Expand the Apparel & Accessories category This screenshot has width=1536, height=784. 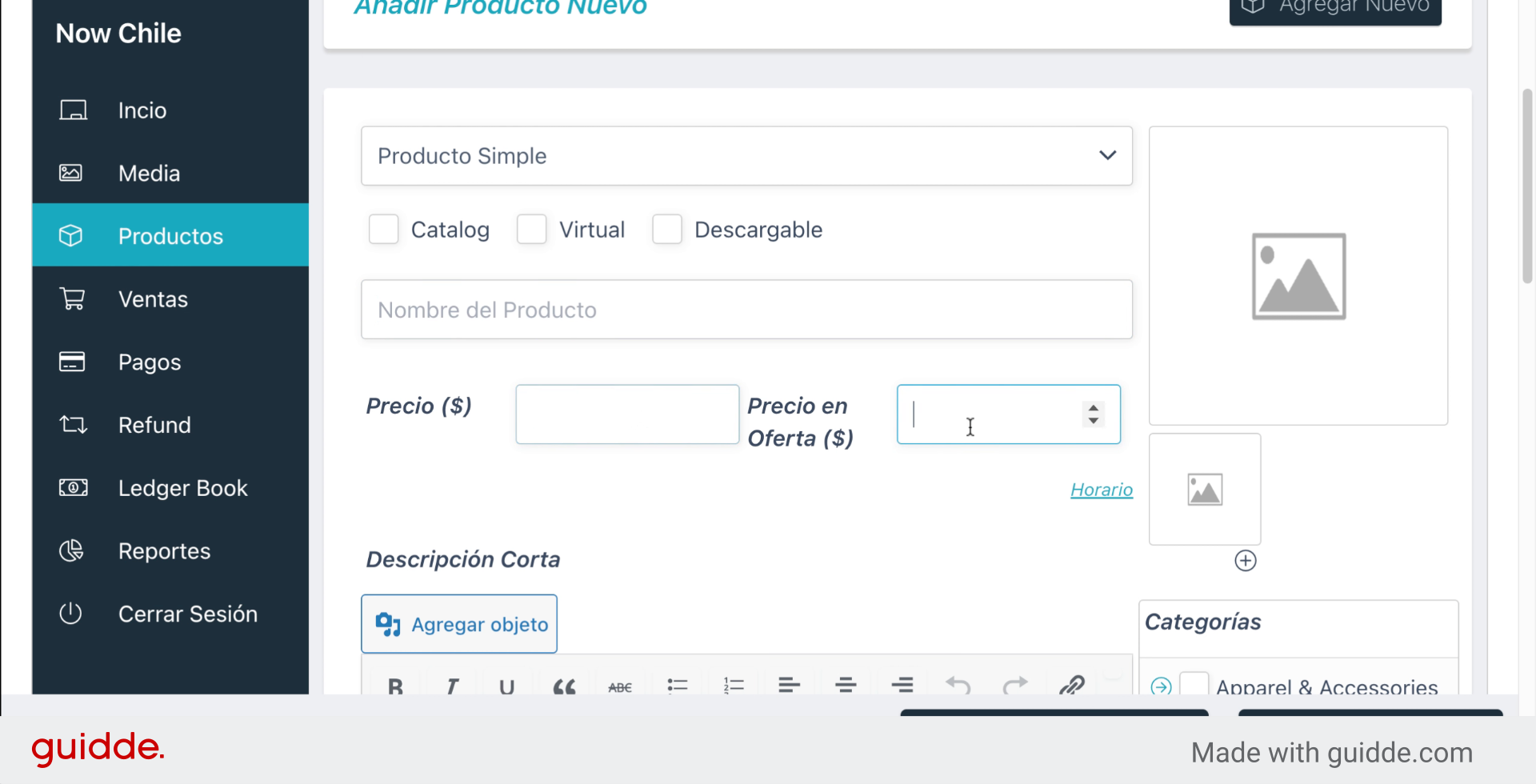point(1161,686)
